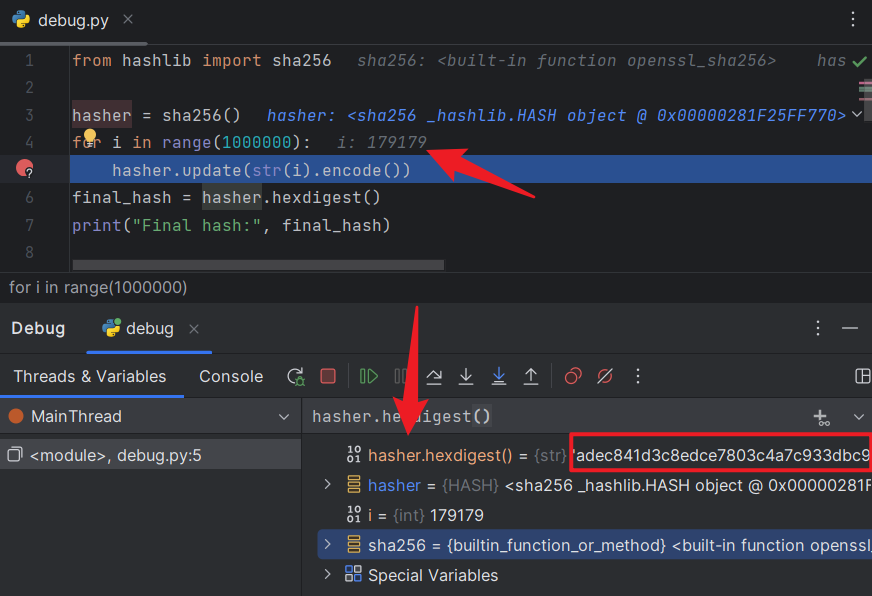Switch to the Console tab
872x596 pixels.
(231, 377)
